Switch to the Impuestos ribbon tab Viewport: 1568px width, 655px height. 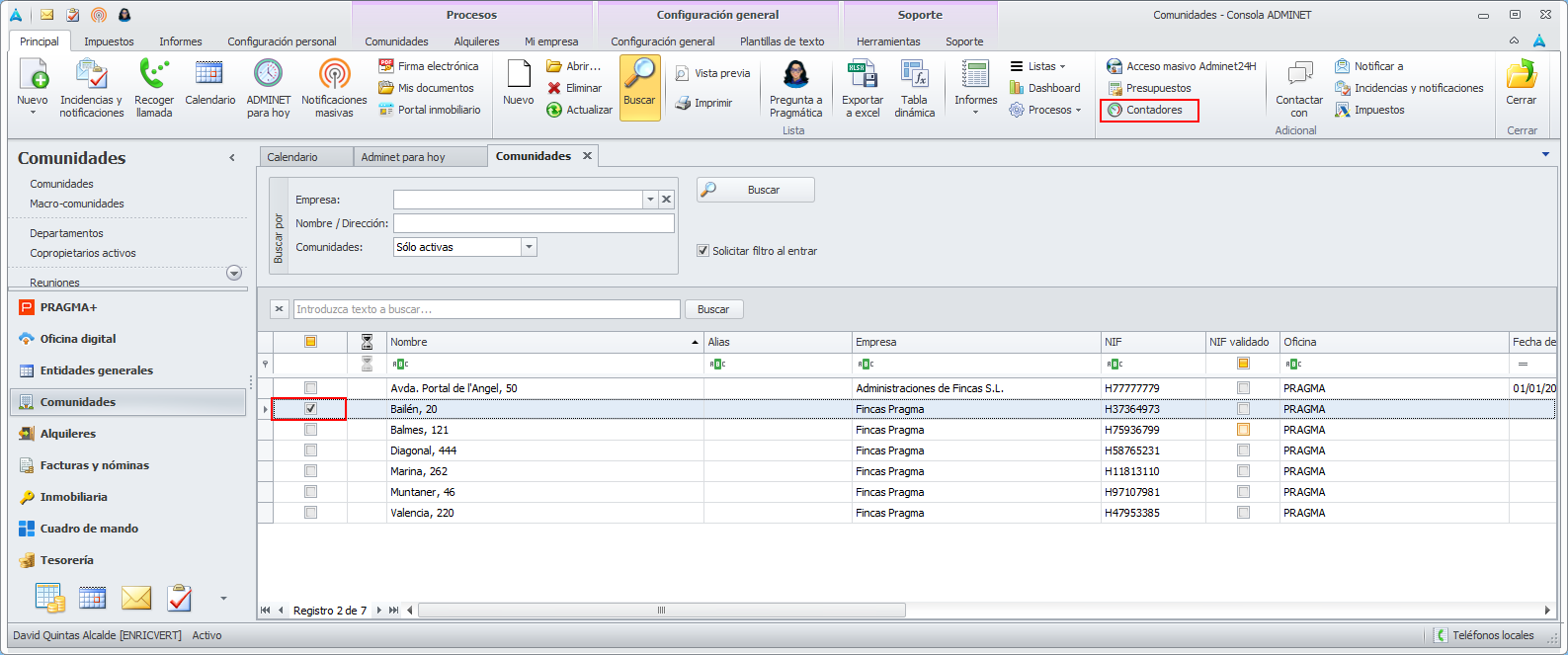click(x=109, y=41)
